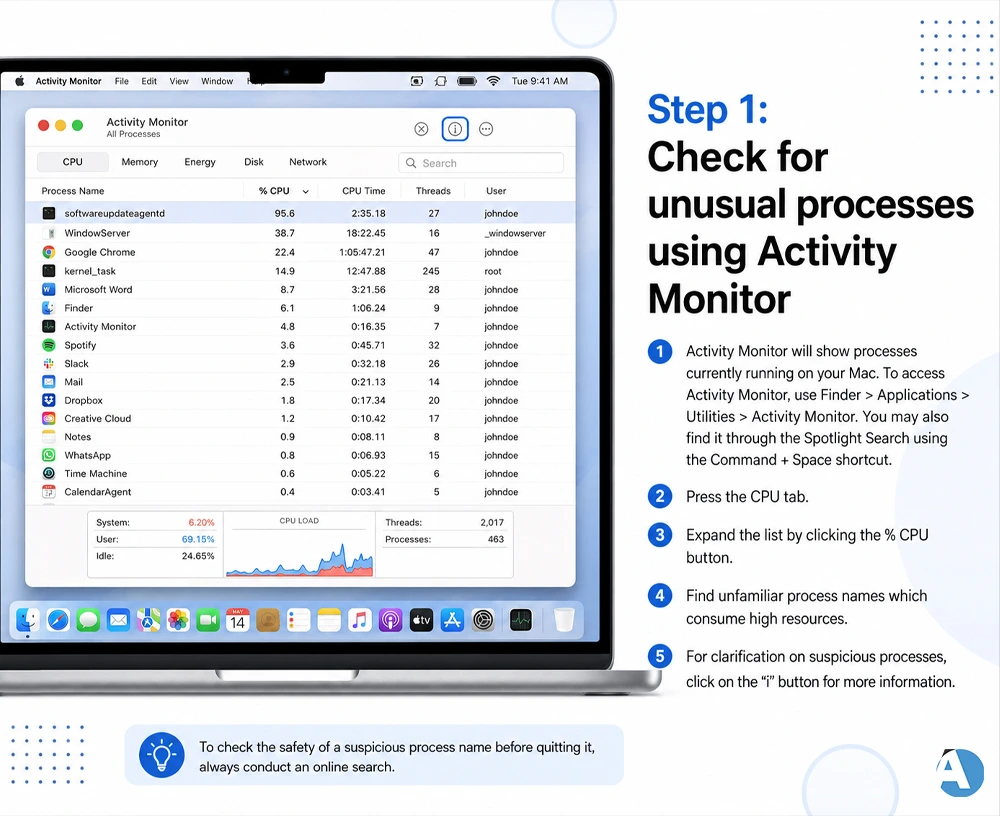Click the Slack icon in process list
The image size is (1000, 816).
click(x=48, y=364)
